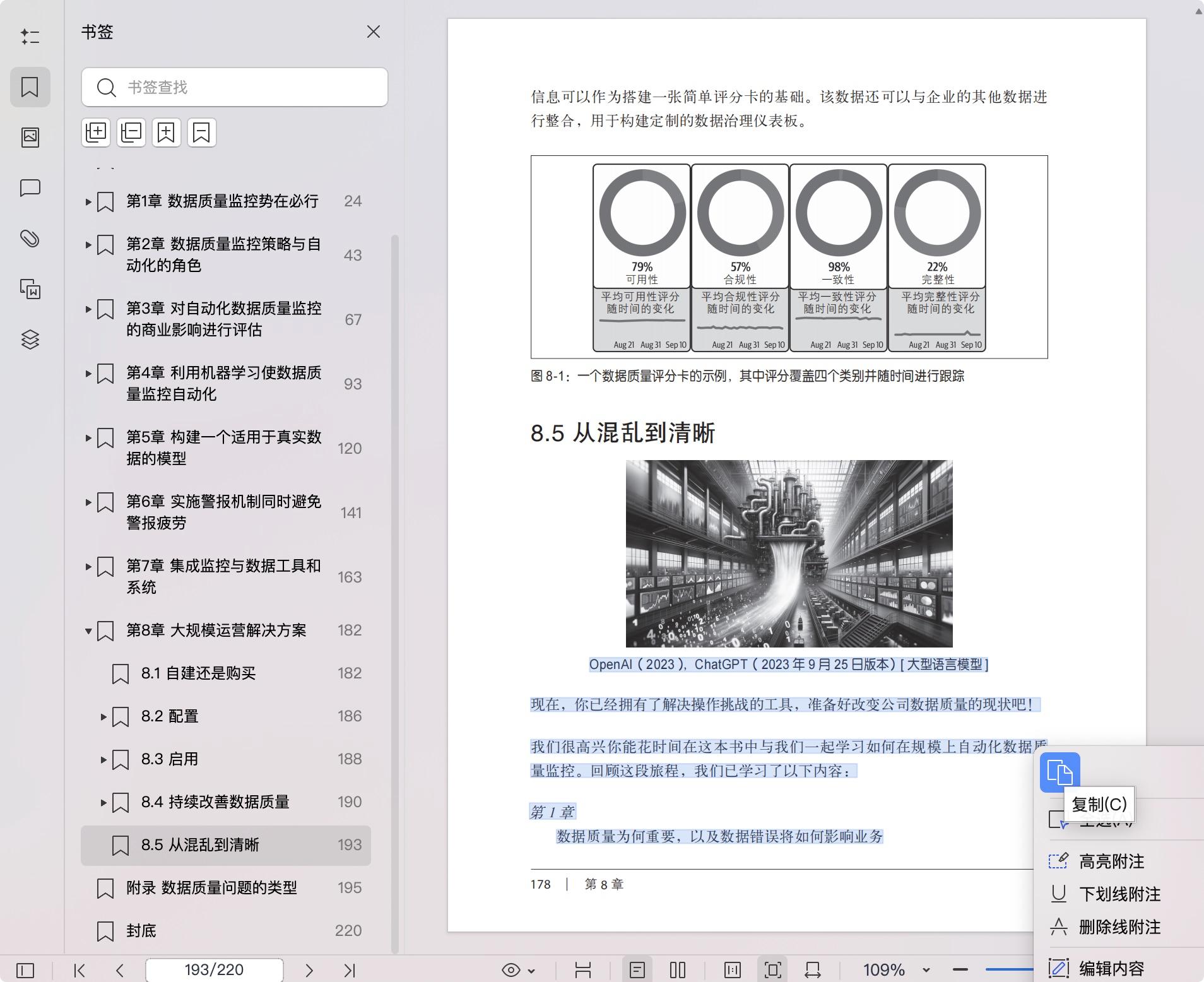Toggle fit page view
Screen dimensions: 1204x982
coord(772,970)
